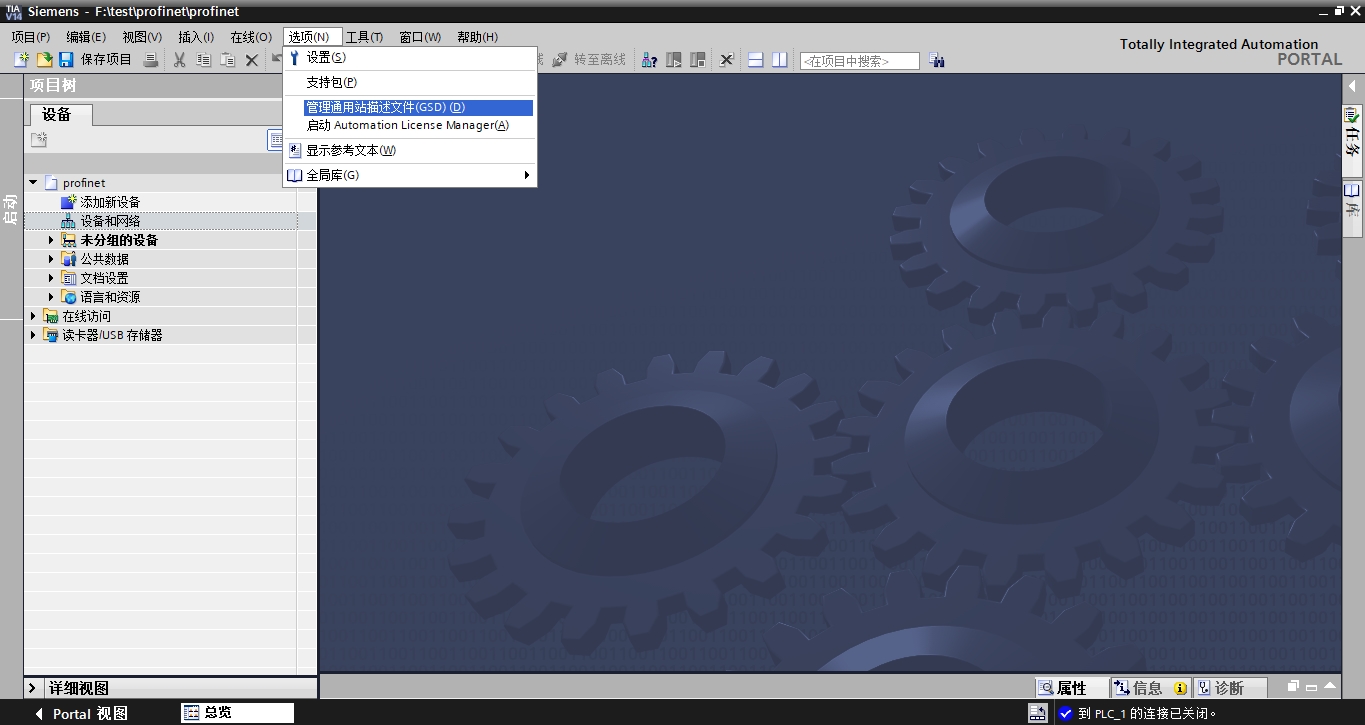Image resolution: width=1365 pixels, height=725 pixels.
Task: Expand 公共数据 node
Action: [51, 259]
